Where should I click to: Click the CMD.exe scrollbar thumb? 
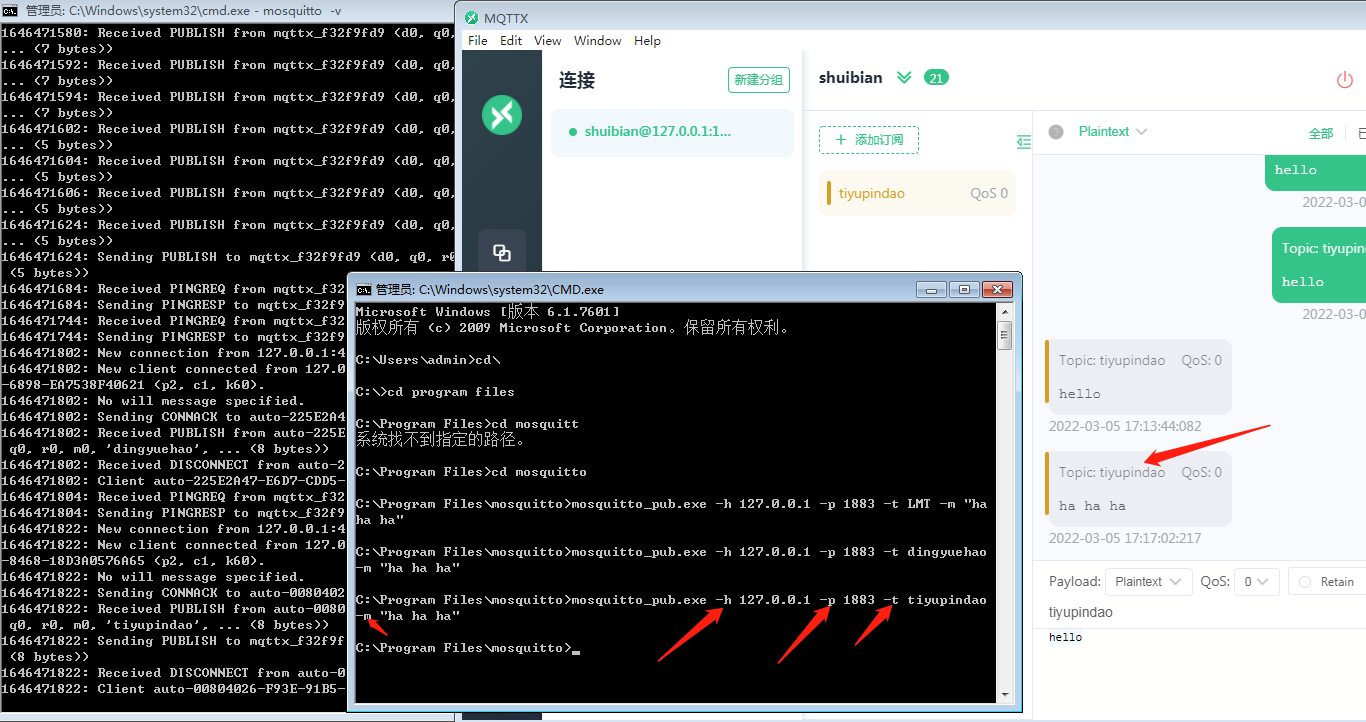pos(1005,336)
